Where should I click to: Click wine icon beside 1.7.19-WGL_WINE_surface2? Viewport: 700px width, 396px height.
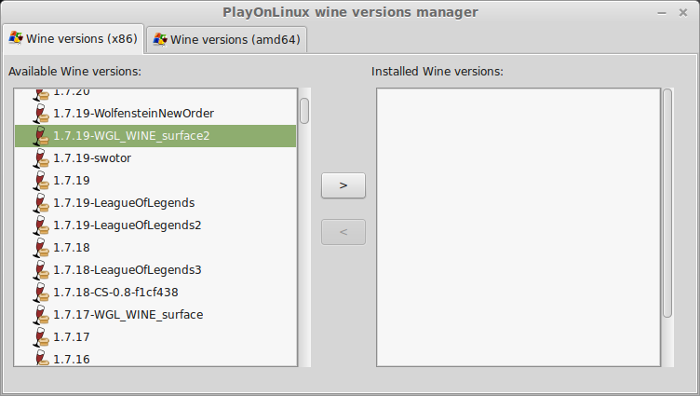pyautogui.click(x=41, y=136)
